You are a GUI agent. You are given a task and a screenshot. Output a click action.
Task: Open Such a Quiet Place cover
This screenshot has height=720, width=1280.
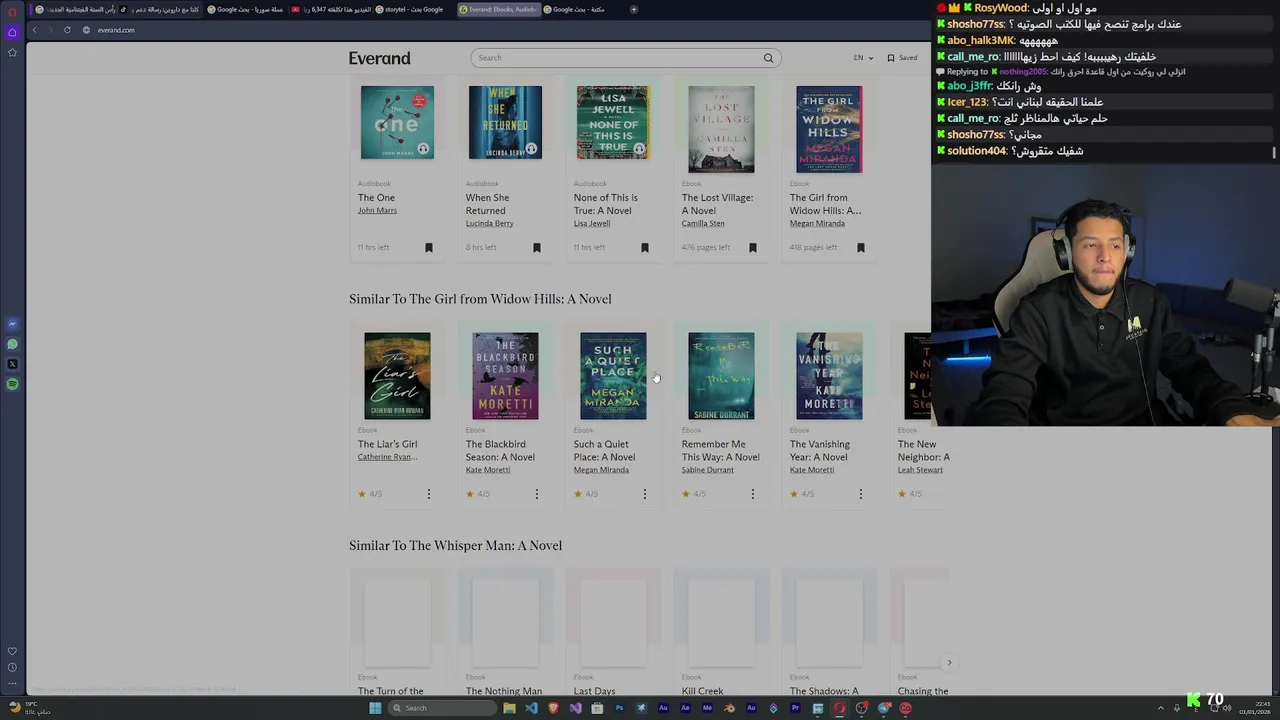pos(613,376)
